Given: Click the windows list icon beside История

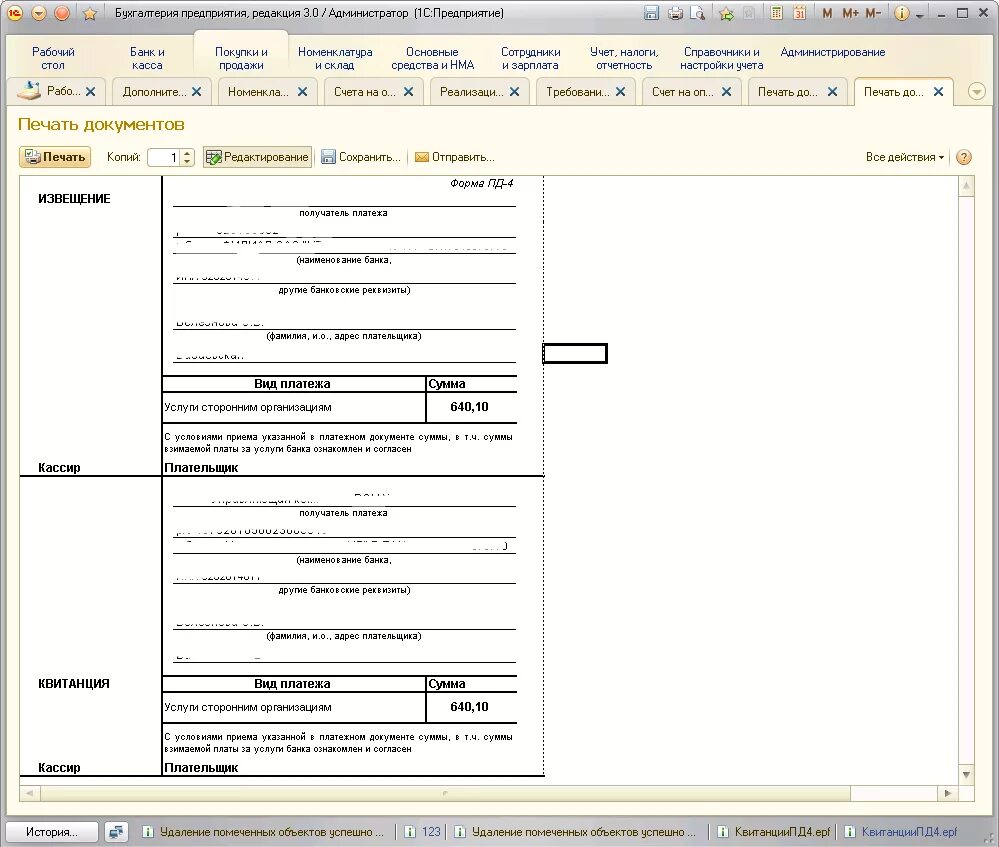Looking at the screenshot, I should pos(116,832).
